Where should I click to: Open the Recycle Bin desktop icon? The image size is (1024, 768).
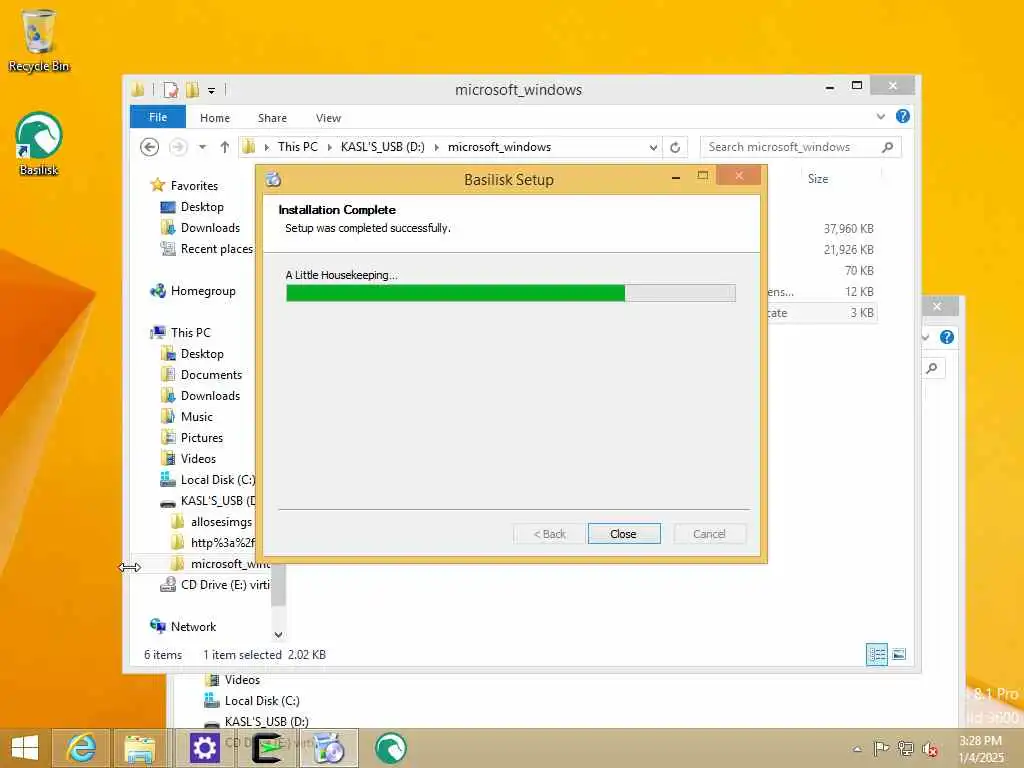(39, 40)
